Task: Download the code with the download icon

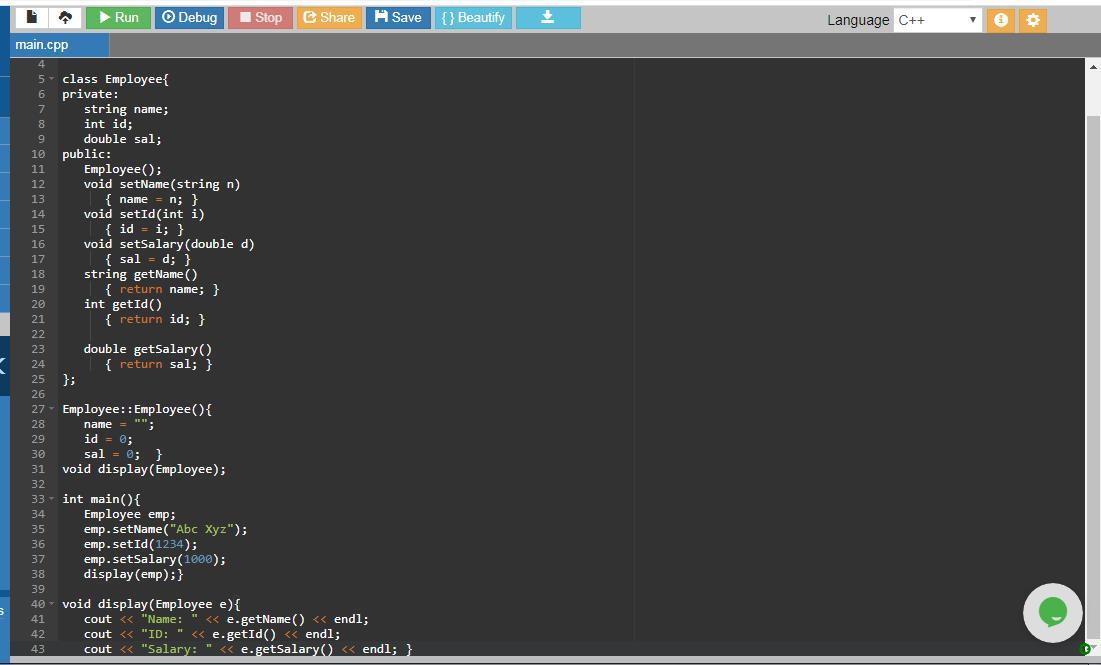Action: pyautogui.click(x=548, y=18)
